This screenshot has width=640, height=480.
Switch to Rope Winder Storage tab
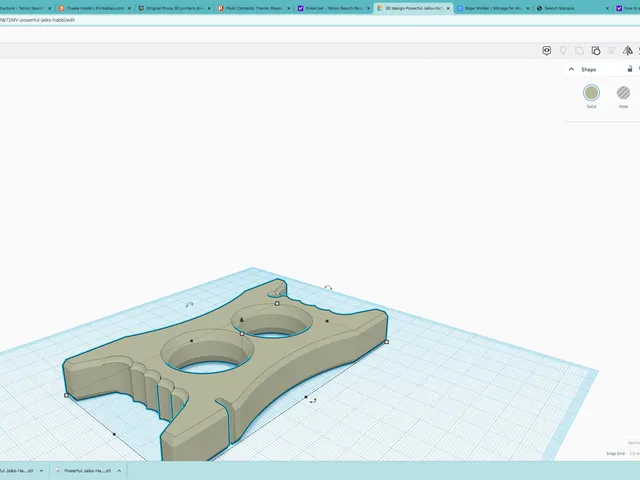pos(489,8)
